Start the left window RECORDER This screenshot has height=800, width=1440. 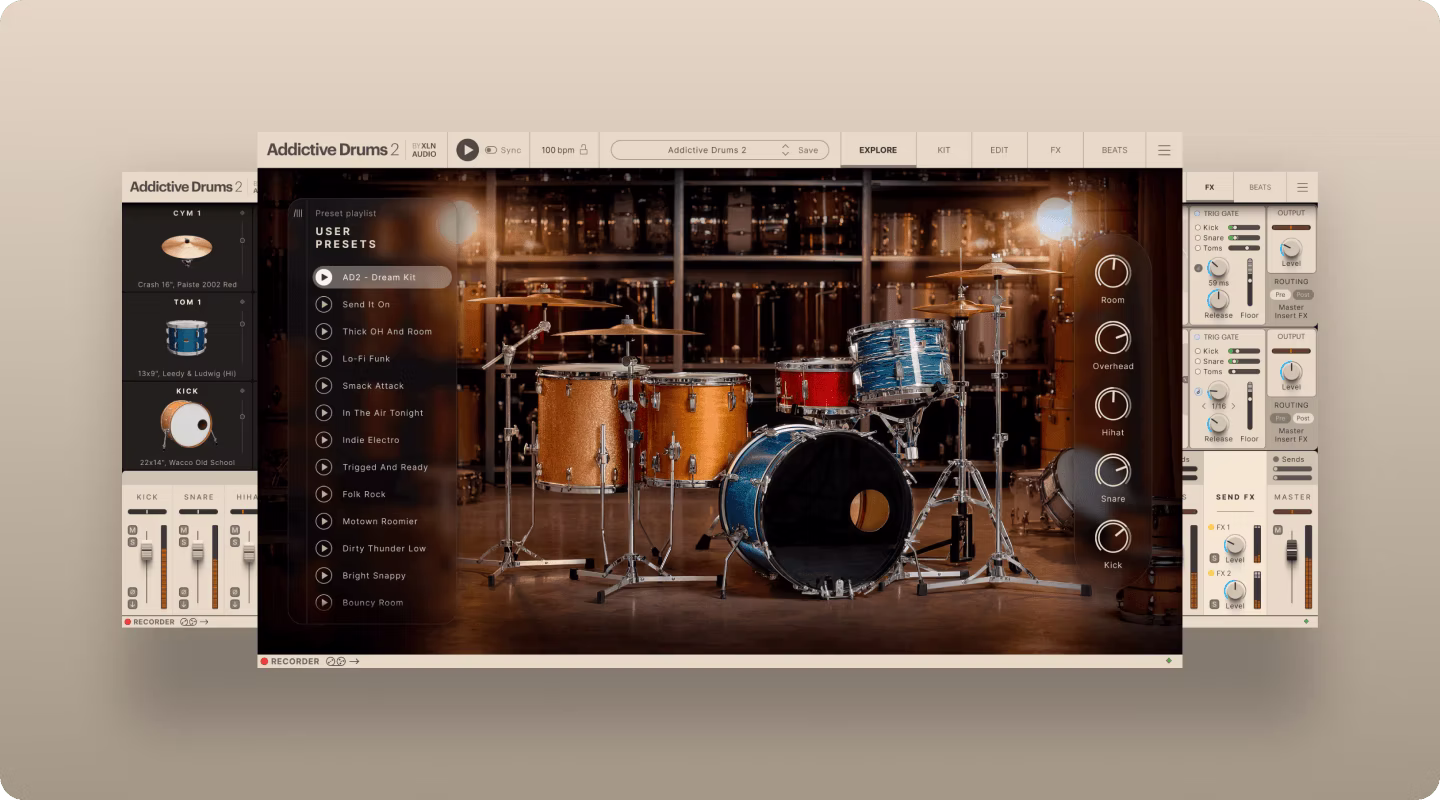click(x=128, y=622)
